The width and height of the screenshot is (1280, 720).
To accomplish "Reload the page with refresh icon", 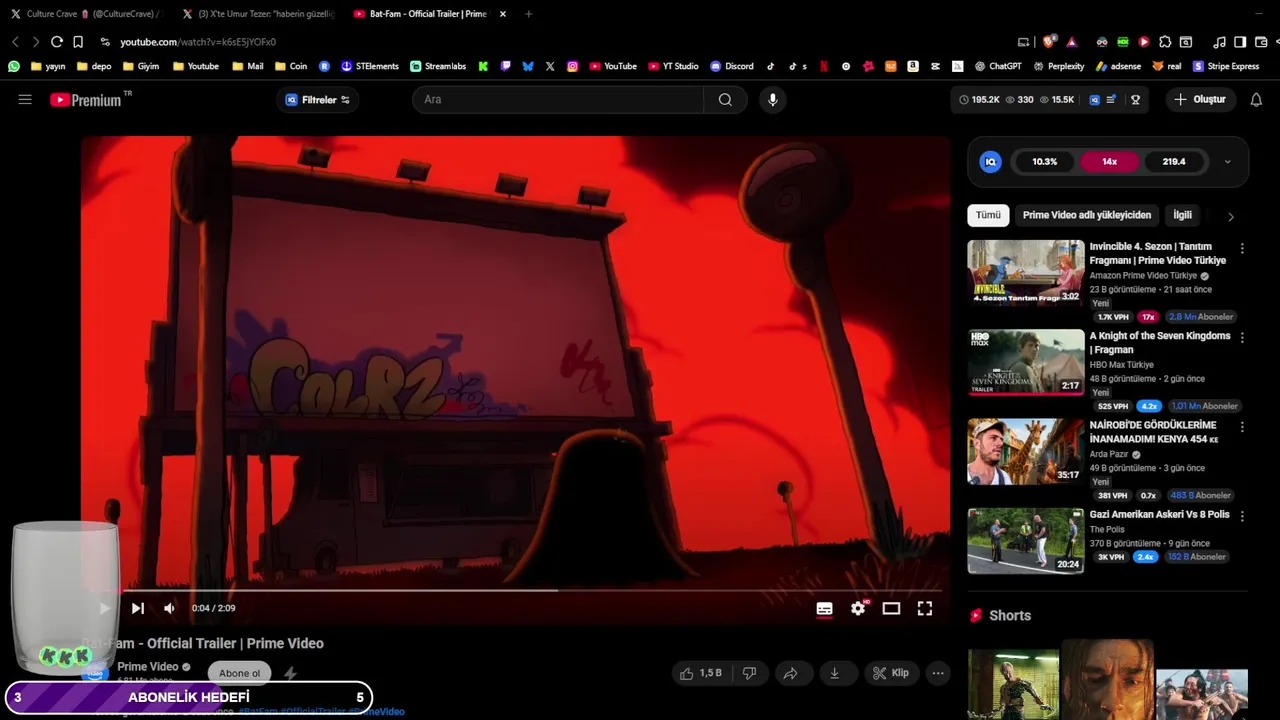I will (57, 42).
